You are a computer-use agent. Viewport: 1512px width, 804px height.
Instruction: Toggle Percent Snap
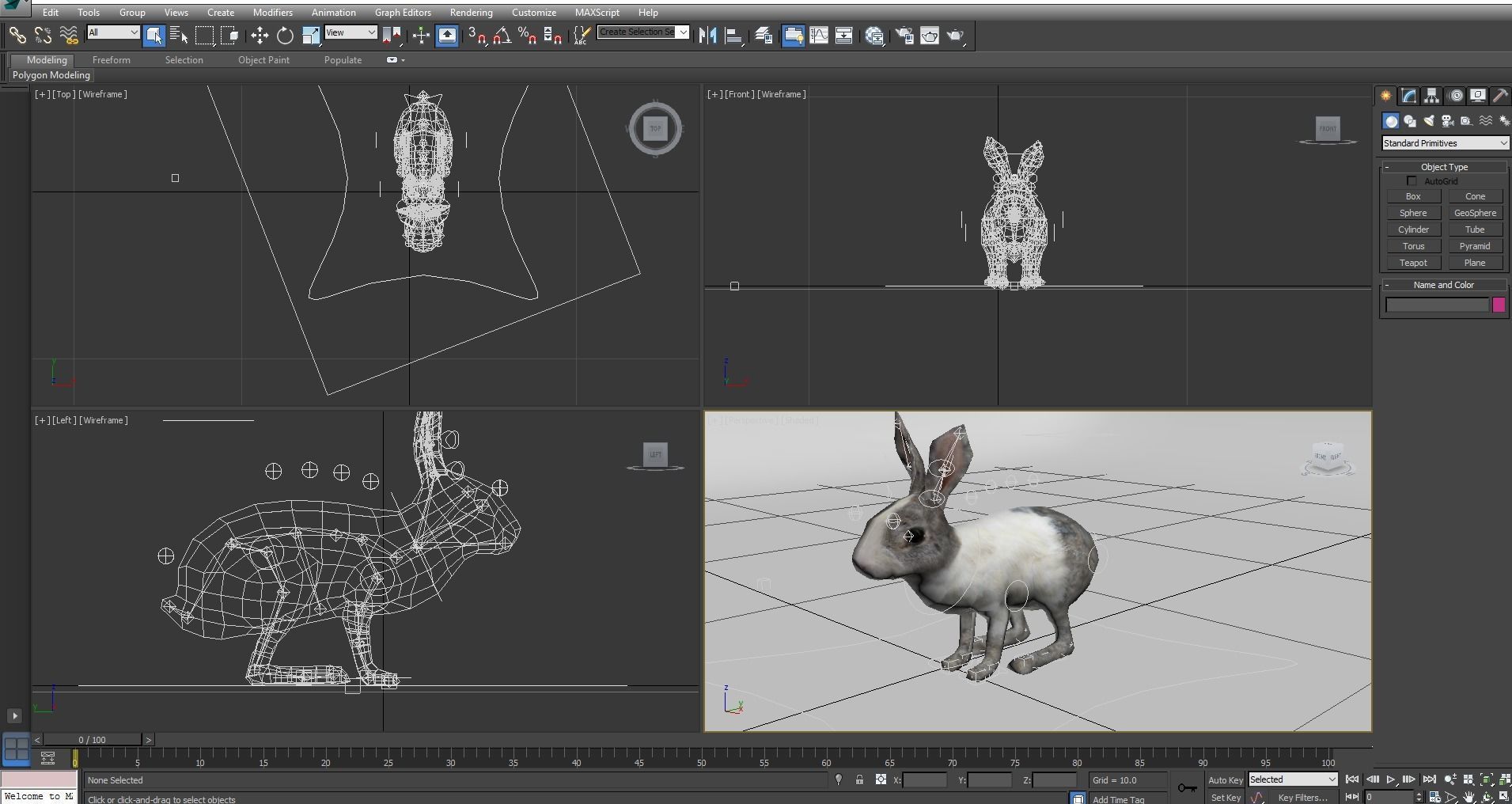[527, 35]
